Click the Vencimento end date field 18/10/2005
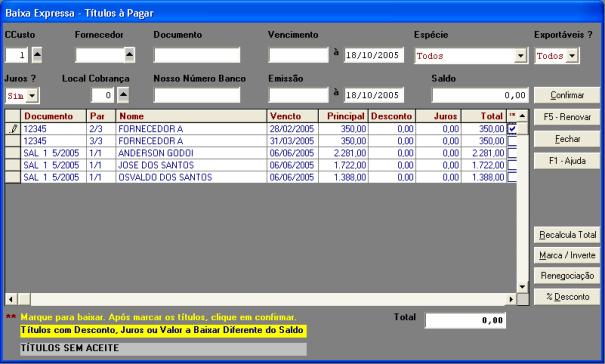This screenshot has width=605, height=364. pyautogui.click(x=374, y=55)
